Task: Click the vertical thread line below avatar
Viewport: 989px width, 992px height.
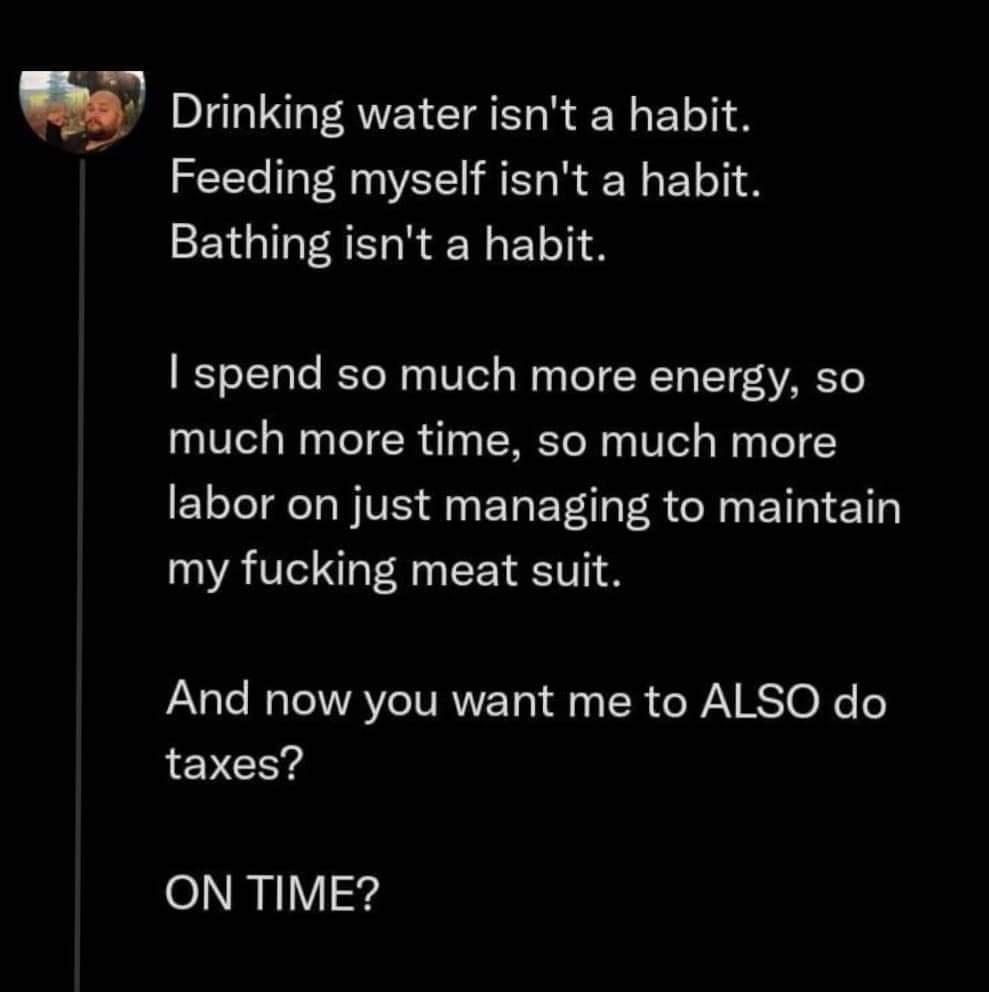Action: click(78, 560)
